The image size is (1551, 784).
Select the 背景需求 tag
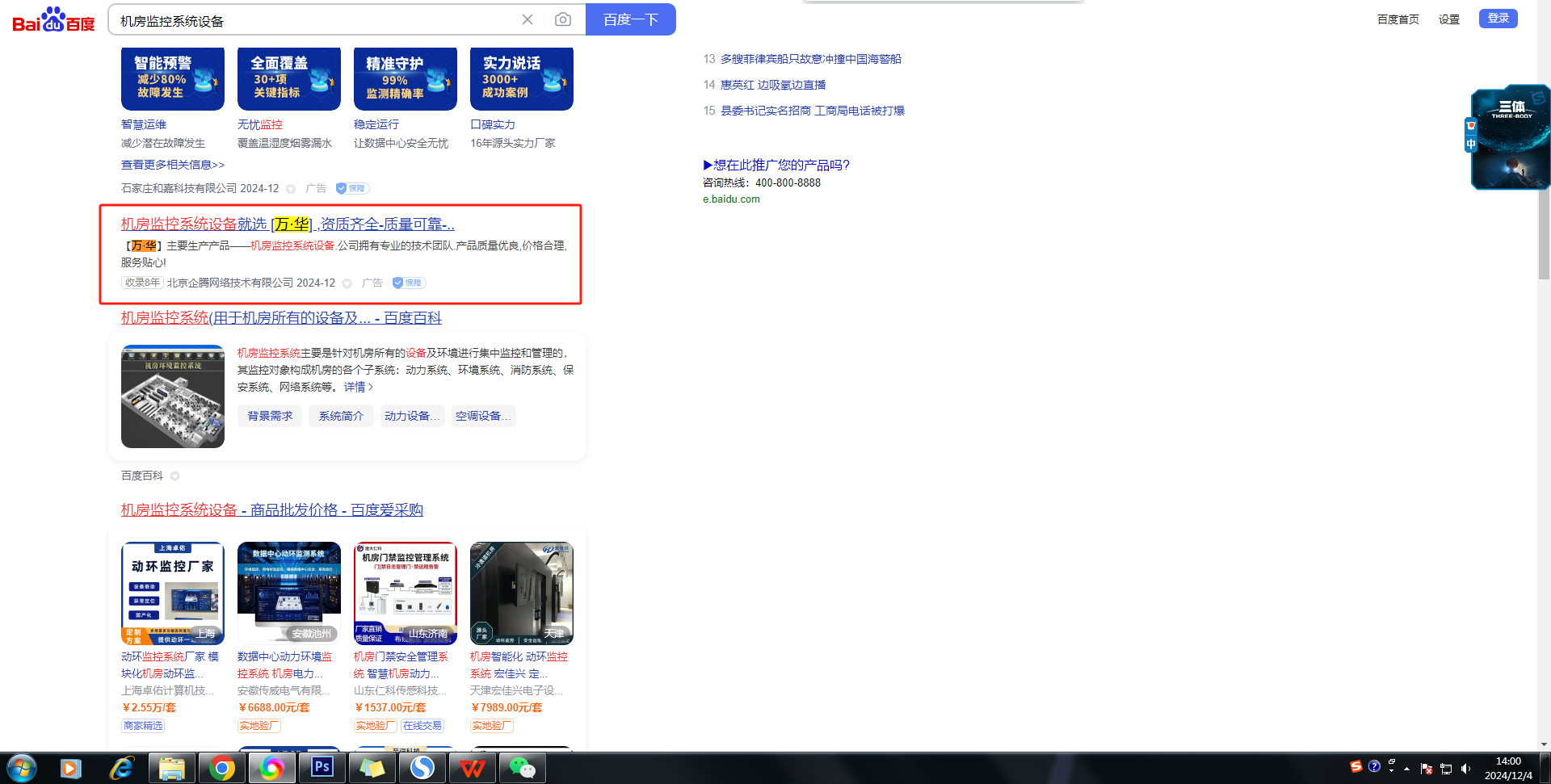click(270, 416)
